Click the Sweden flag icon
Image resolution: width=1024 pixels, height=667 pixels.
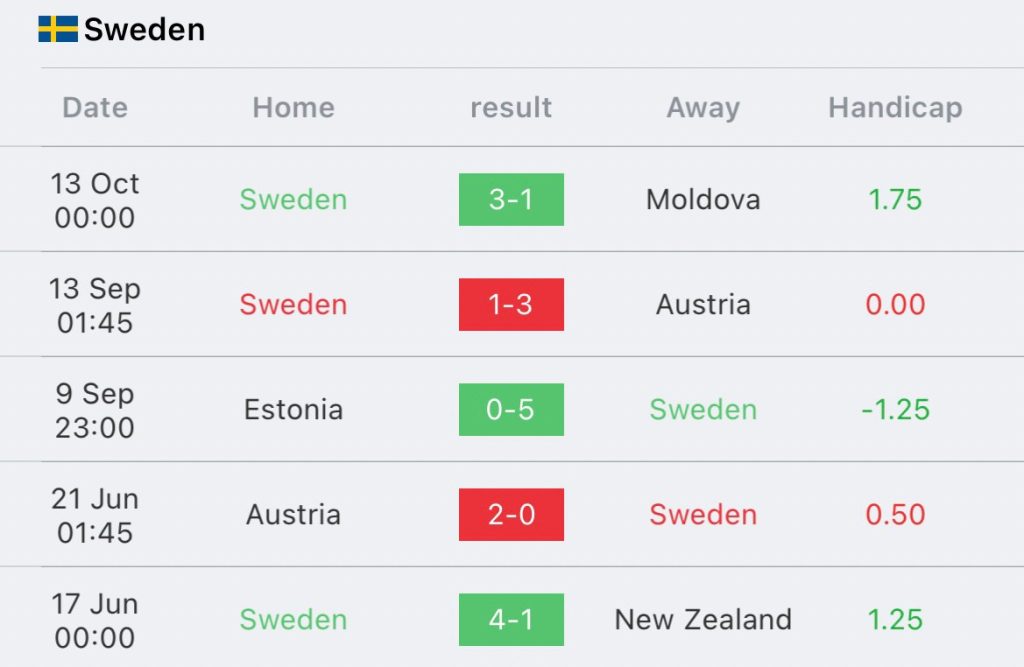[x=58, y=29]
